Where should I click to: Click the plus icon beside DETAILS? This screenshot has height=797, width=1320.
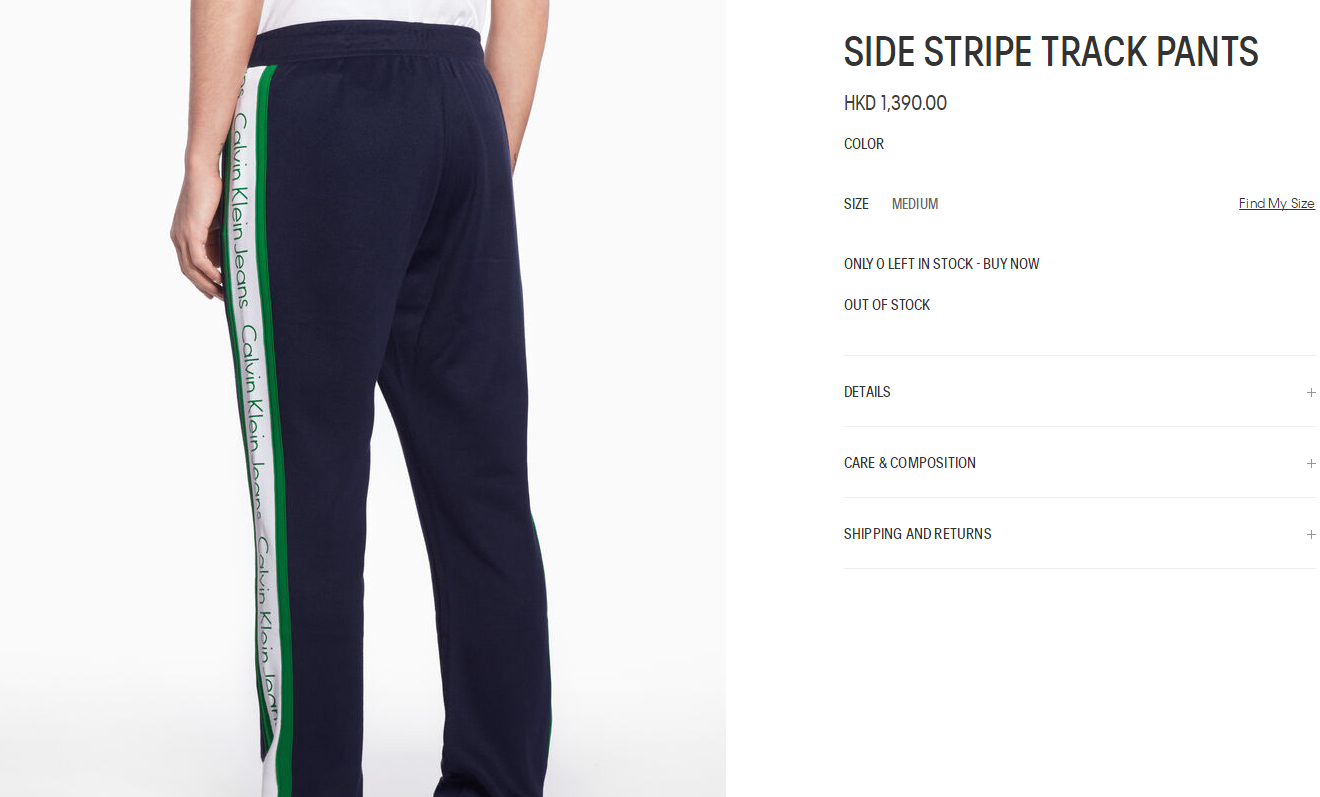1310,392
